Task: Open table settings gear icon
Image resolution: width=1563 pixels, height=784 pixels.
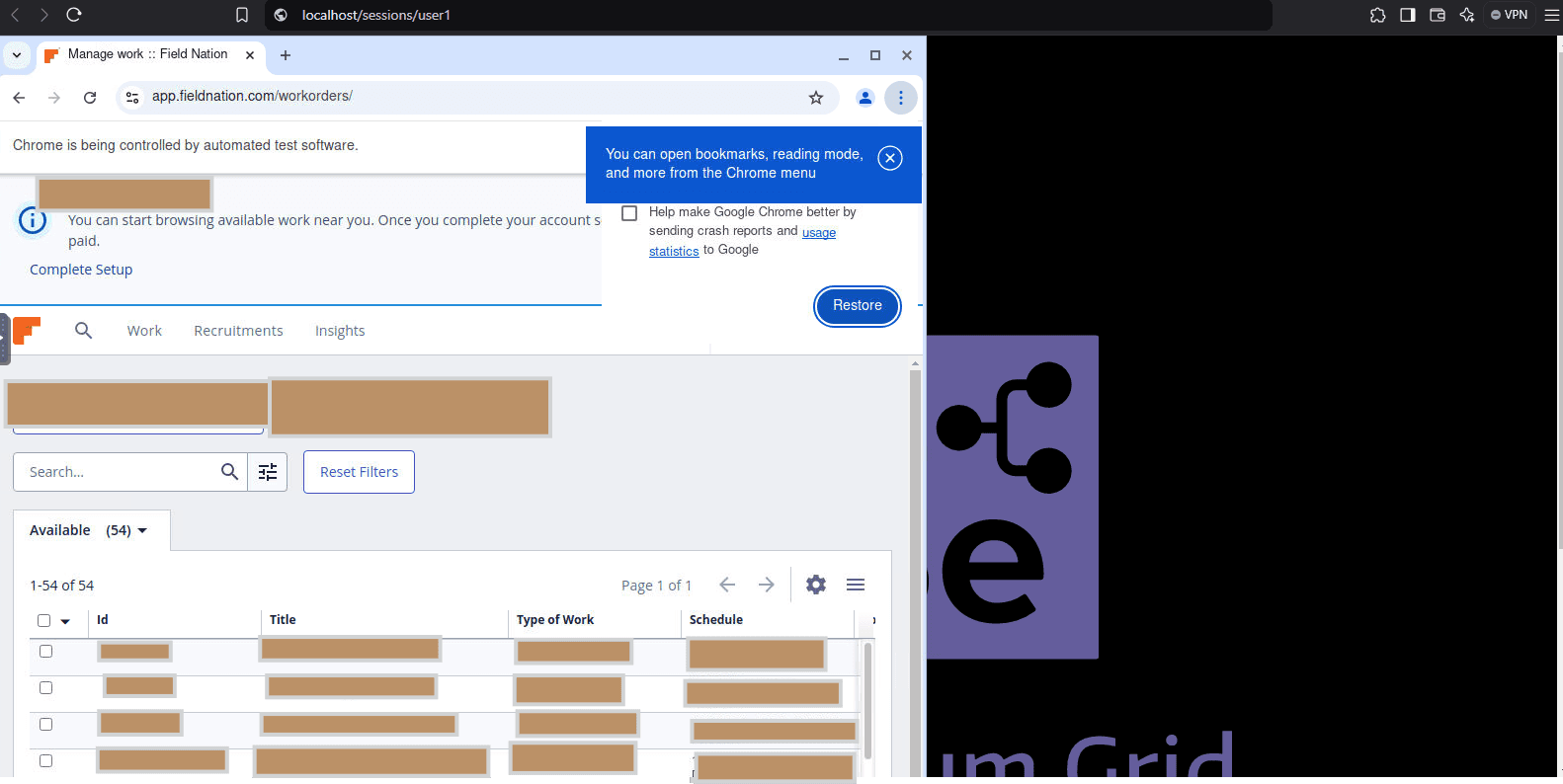Action: (x=816, y=585)
